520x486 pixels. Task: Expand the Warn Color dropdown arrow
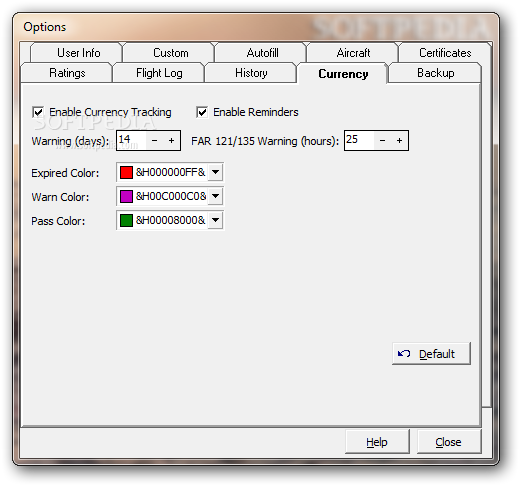pos(215,196)
